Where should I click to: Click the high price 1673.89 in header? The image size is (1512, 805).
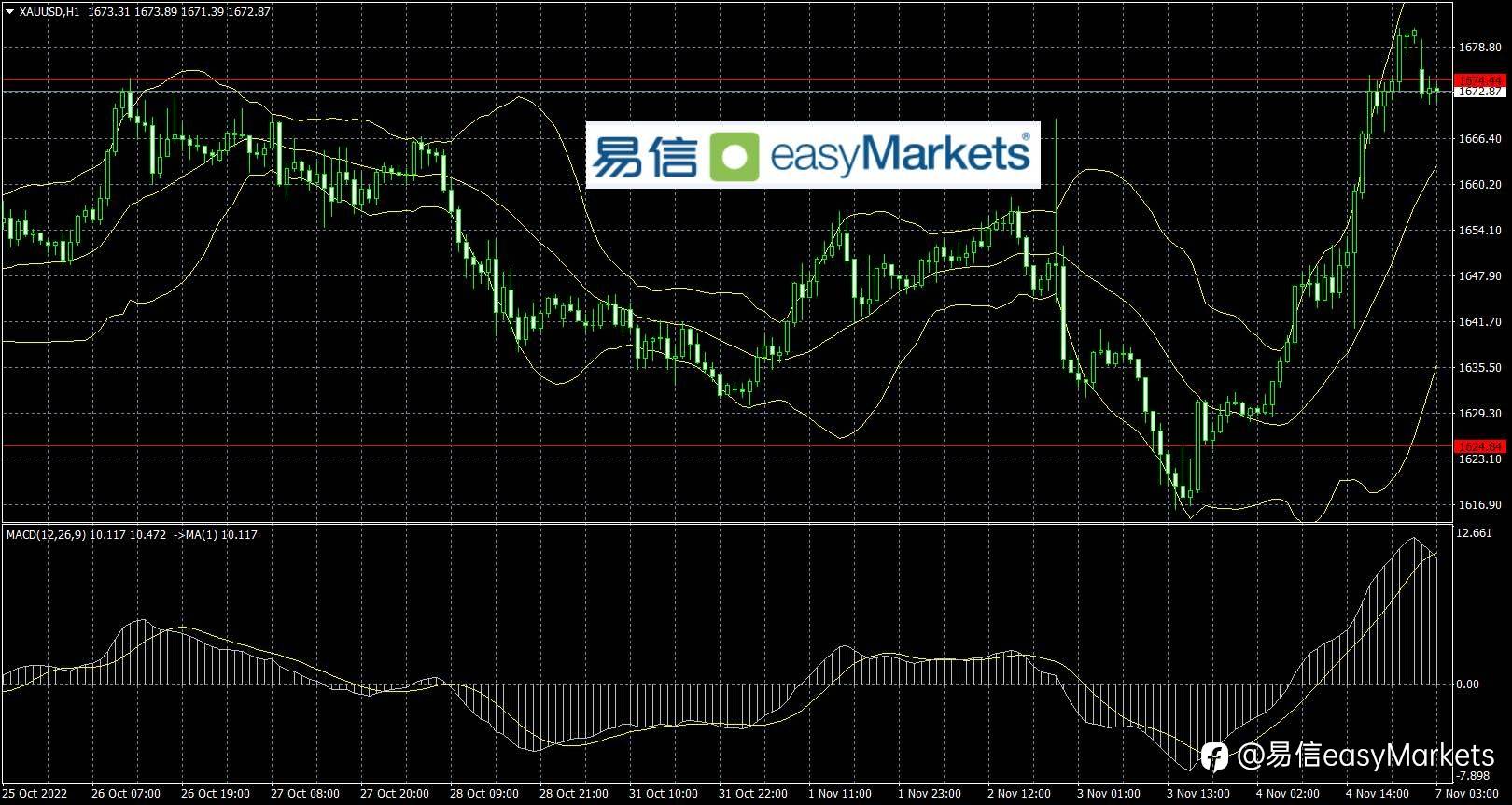[157, 12]
